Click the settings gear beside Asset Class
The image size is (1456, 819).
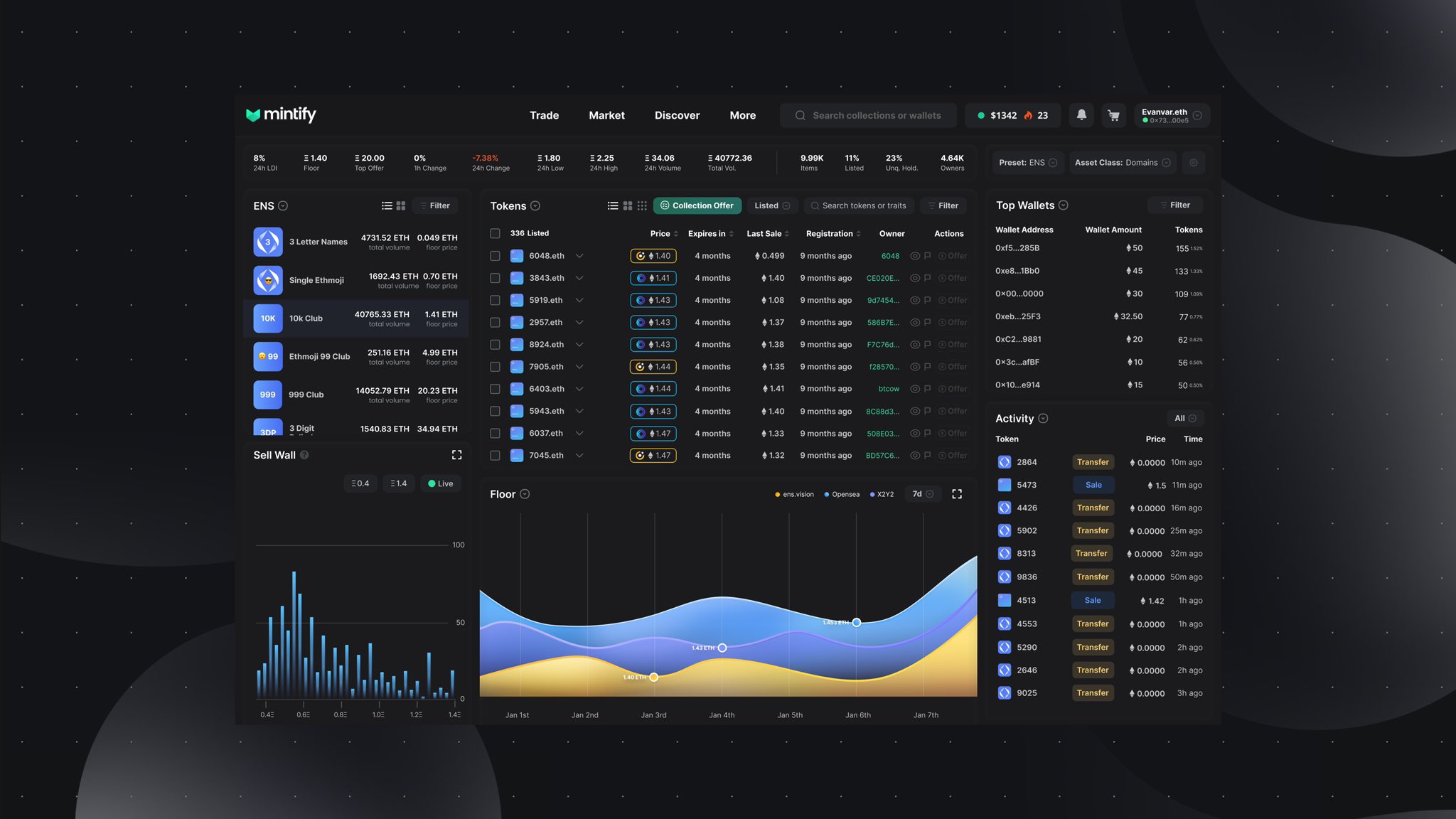pyautogui.click(x=1194, y=163)
